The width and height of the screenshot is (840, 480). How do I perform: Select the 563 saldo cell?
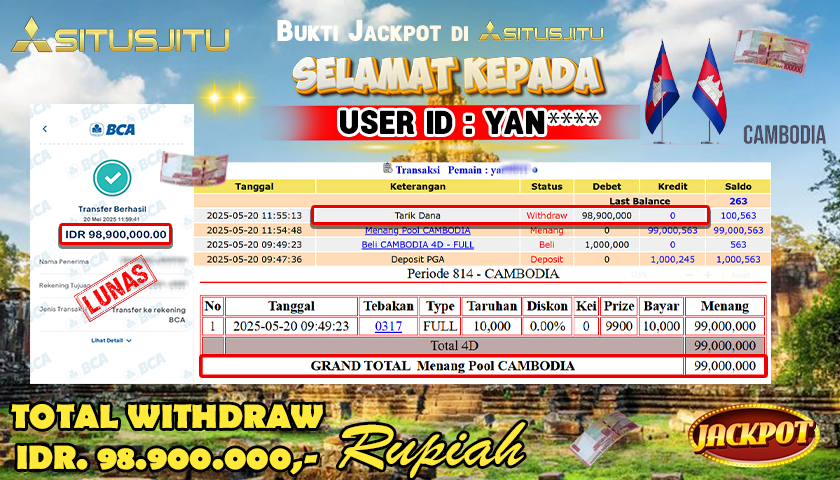coord(738,245)
